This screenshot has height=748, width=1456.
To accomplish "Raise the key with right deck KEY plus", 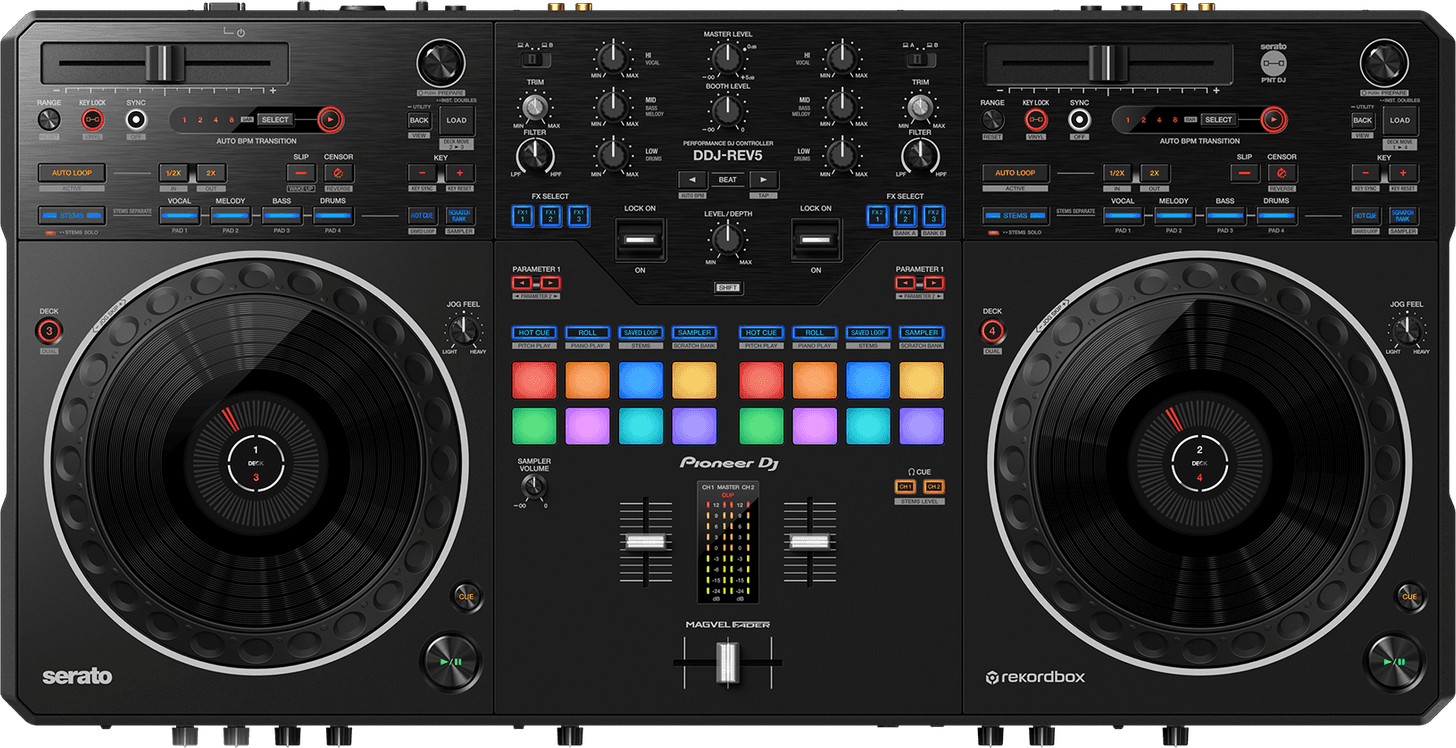I will coord(1404,173).
